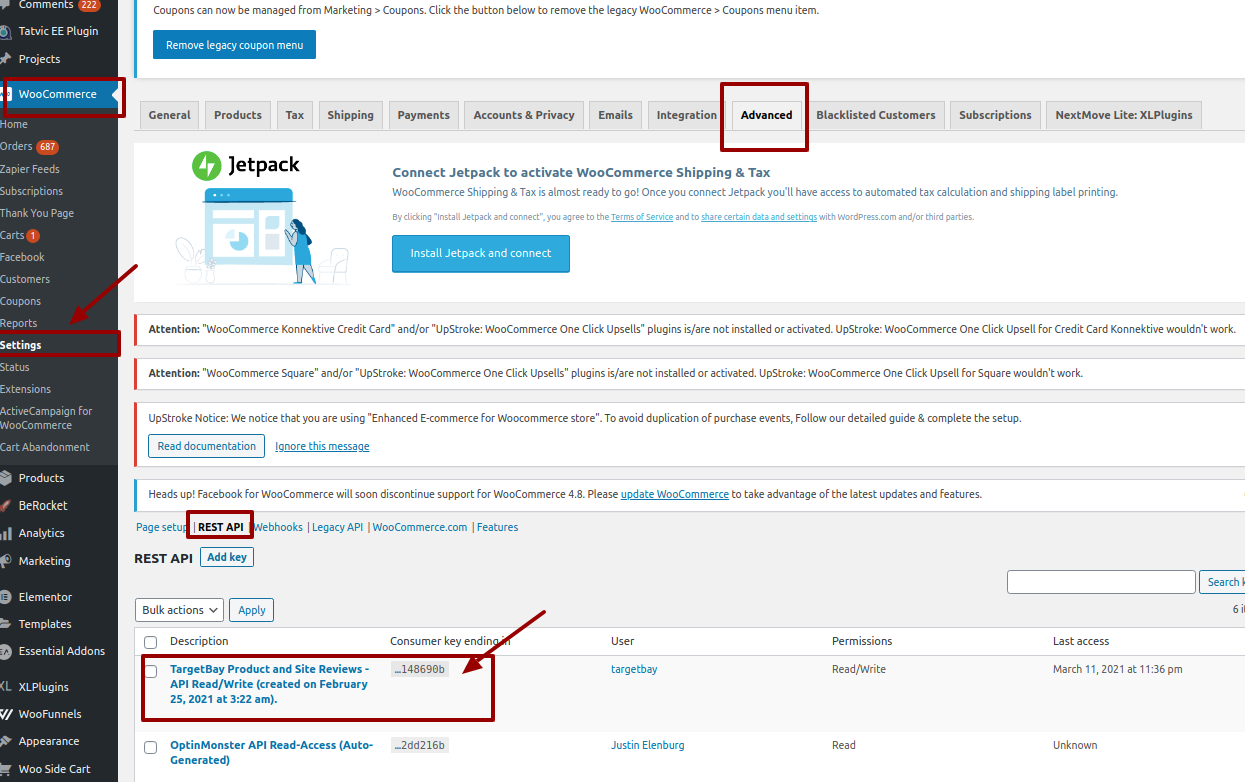1245x782 pixels.
Task: Open the Legacy API sub-section link
Action: coord(337,527)
